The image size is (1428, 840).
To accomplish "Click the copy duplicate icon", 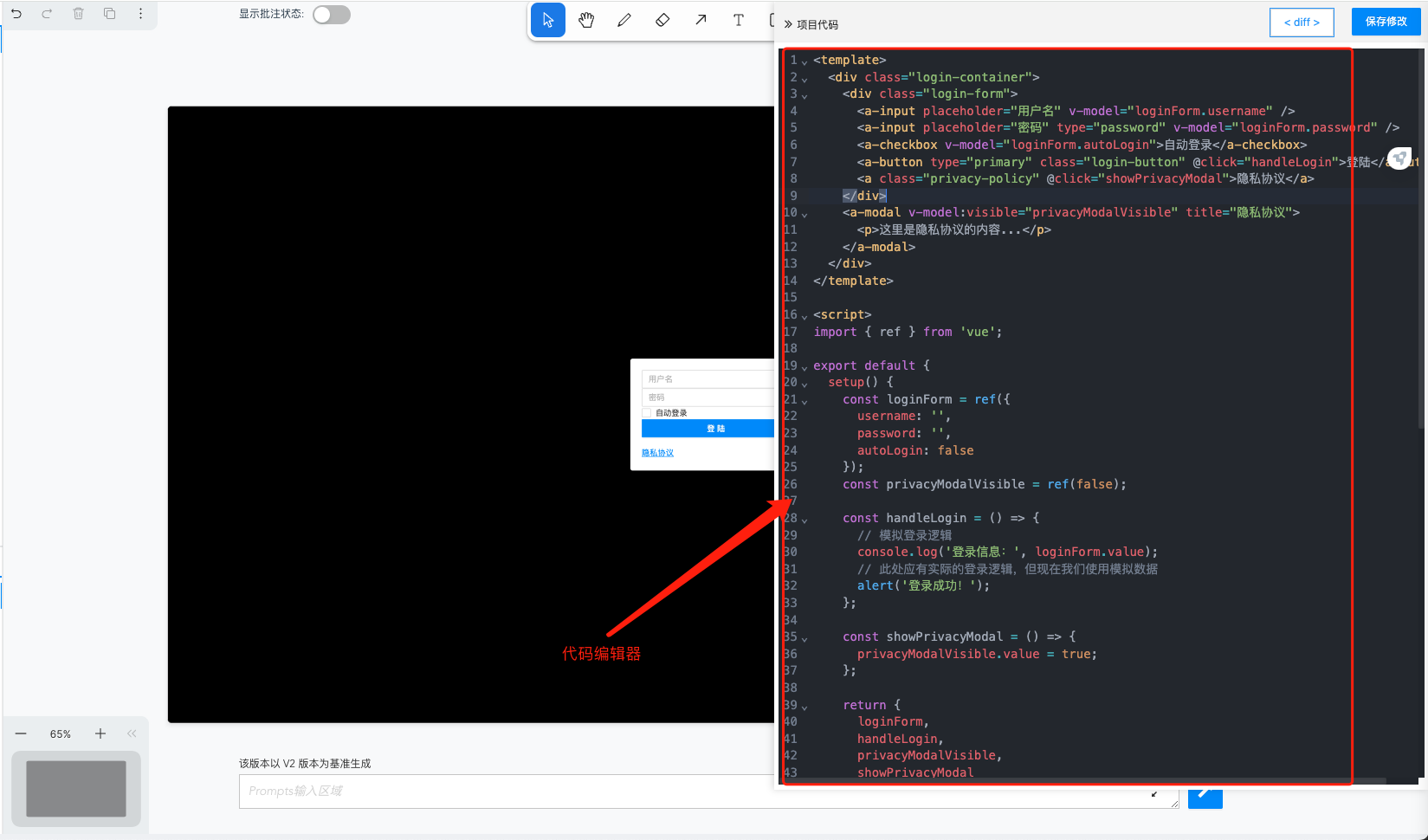I will coord(109,14).
